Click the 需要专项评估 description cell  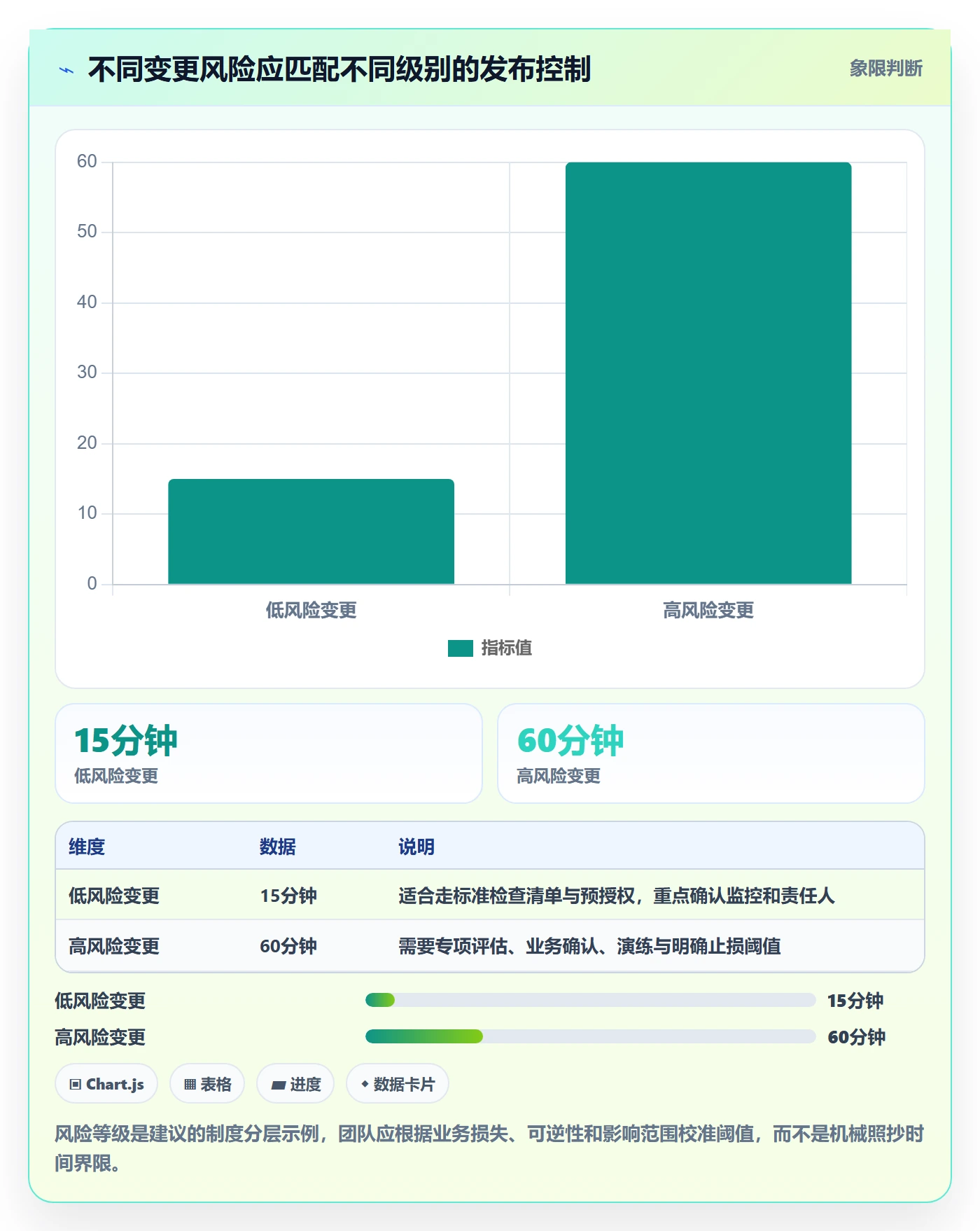click(x=589, y=946)
